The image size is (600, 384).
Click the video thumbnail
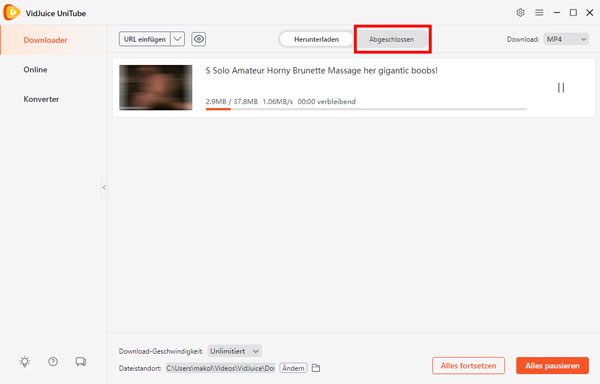[156, 88]
